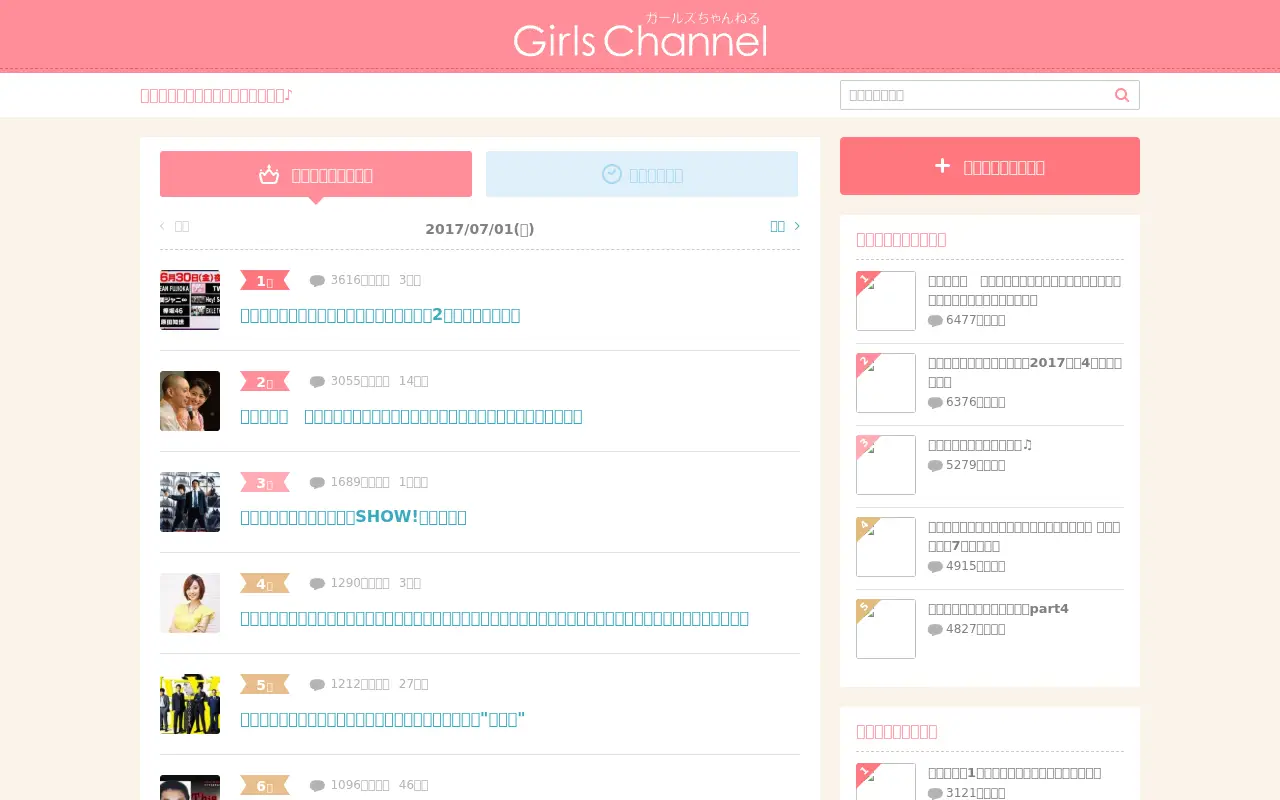
Task: Click sidebar comment icon beside 5279
Action: pyautogui.click(x=935, y=465)
